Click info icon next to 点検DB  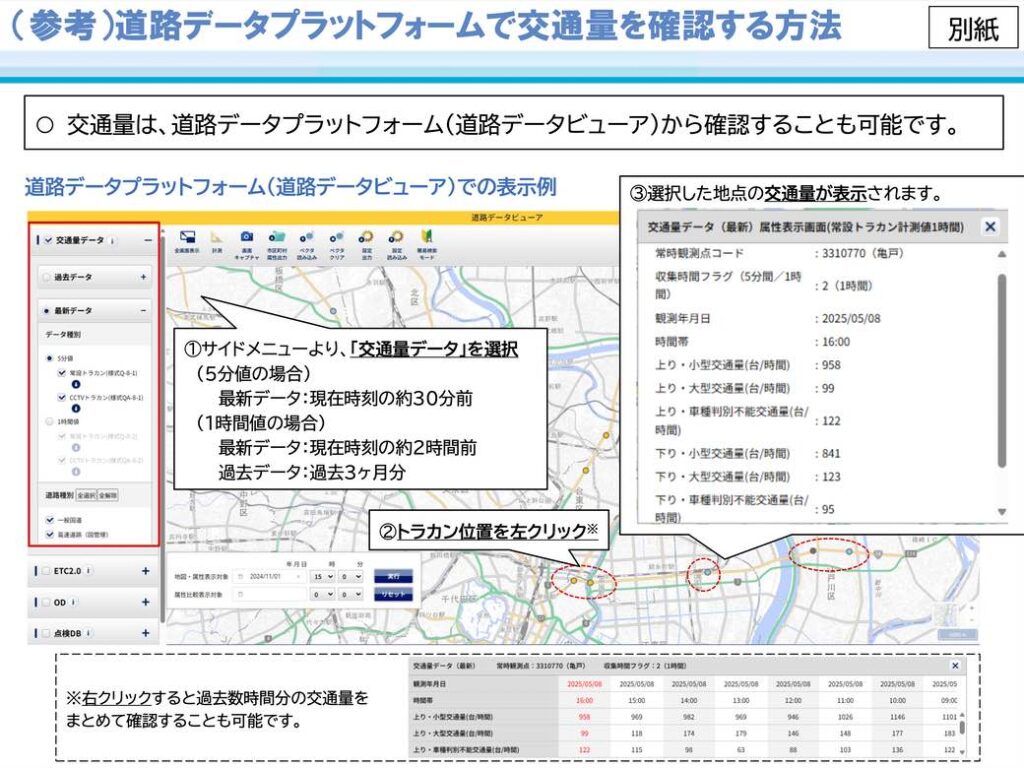[88, 633]
